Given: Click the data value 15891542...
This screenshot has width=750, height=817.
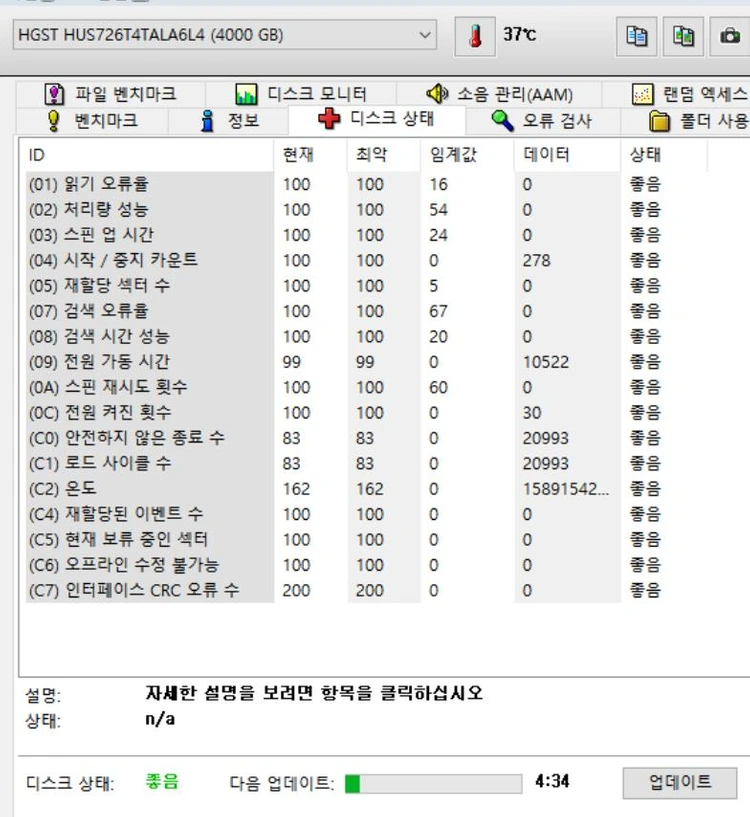Looking at the screenshot, I should click(565, 489).
